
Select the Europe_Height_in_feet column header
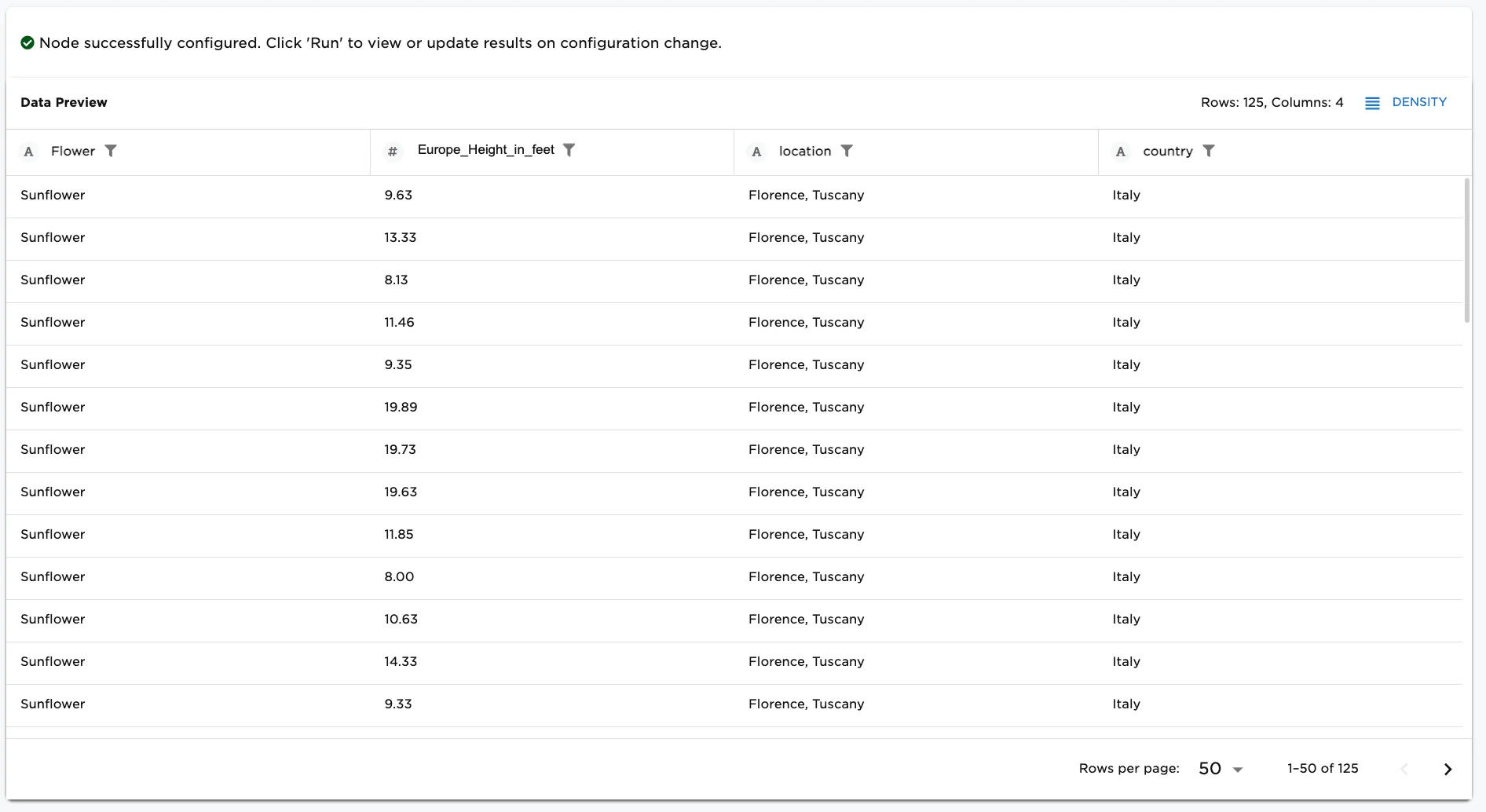pyautogui.click(x=485, y=150)
